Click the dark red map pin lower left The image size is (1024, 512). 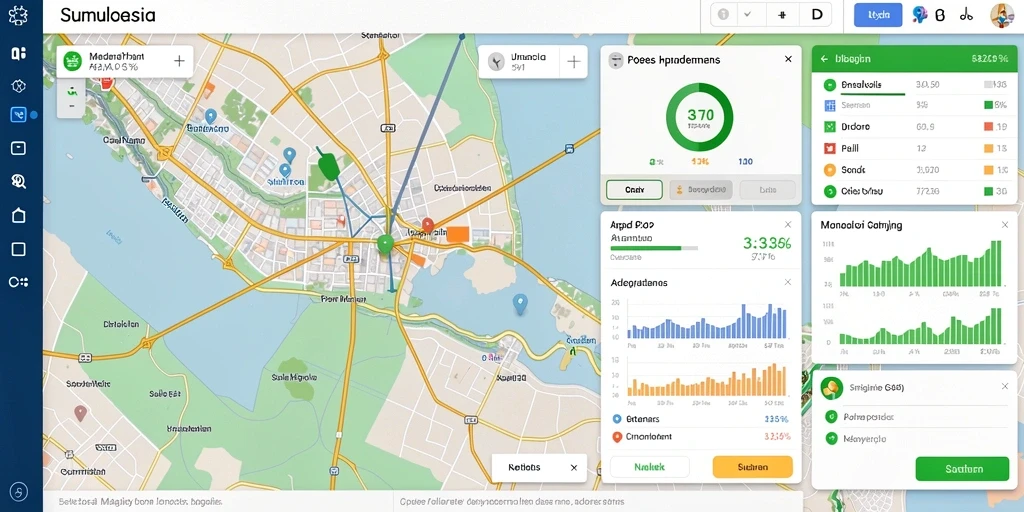80,413
